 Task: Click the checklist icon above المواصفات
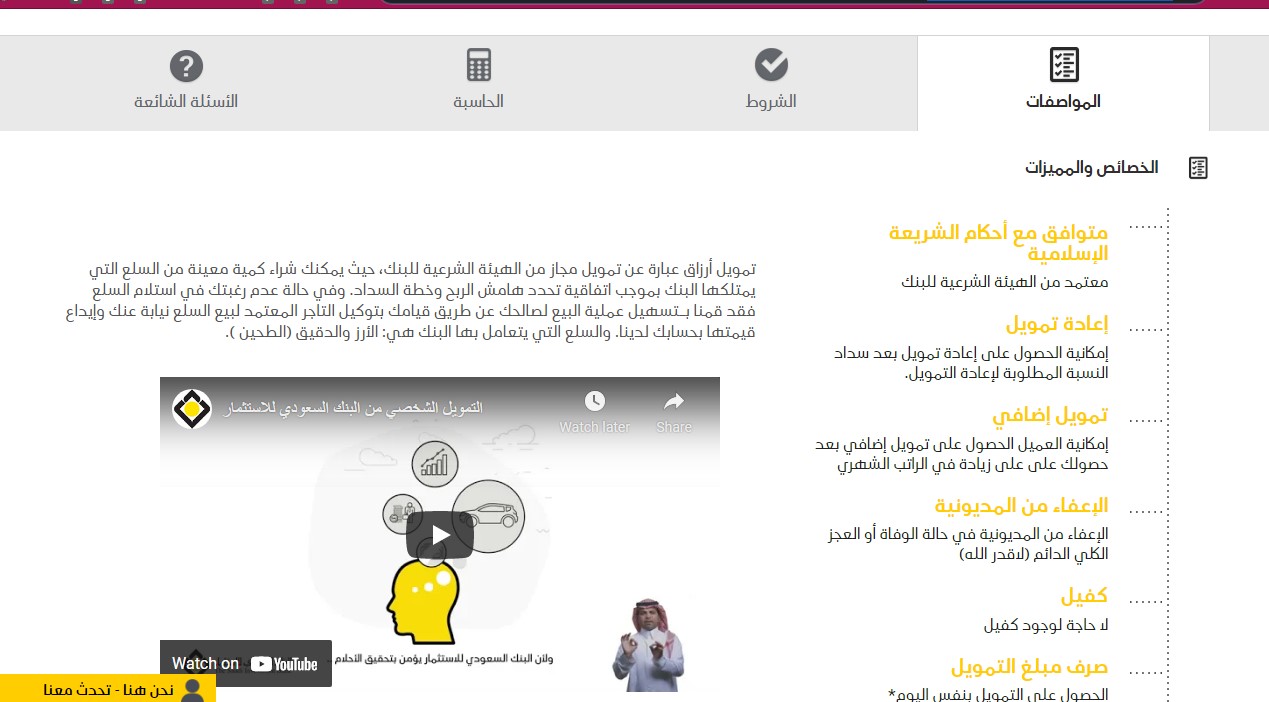1064,65
